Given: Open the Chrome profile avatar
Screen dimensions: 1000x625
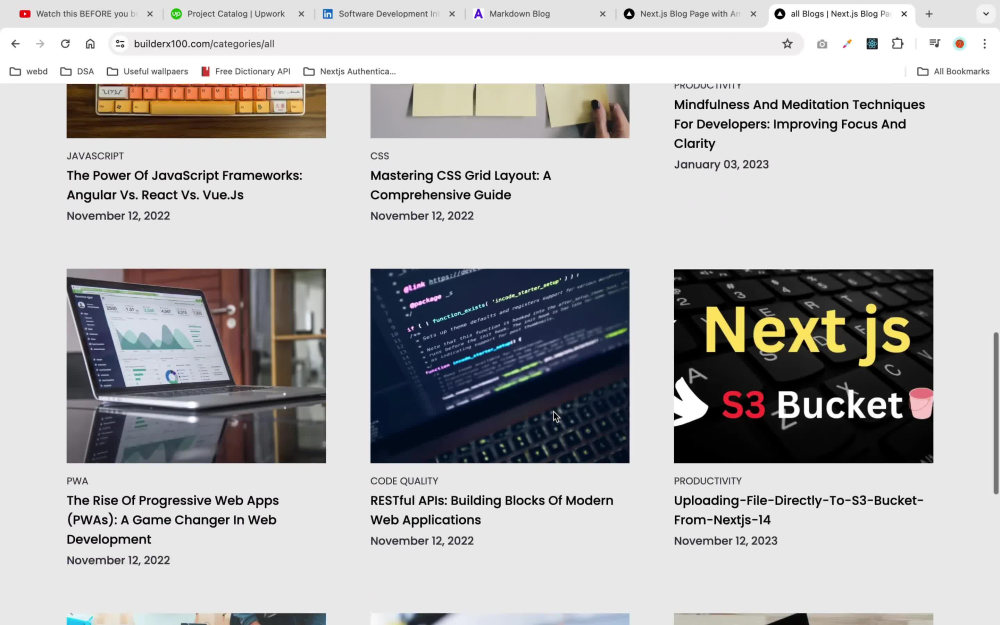Looking at the screenshot, I should pos(959,43).
